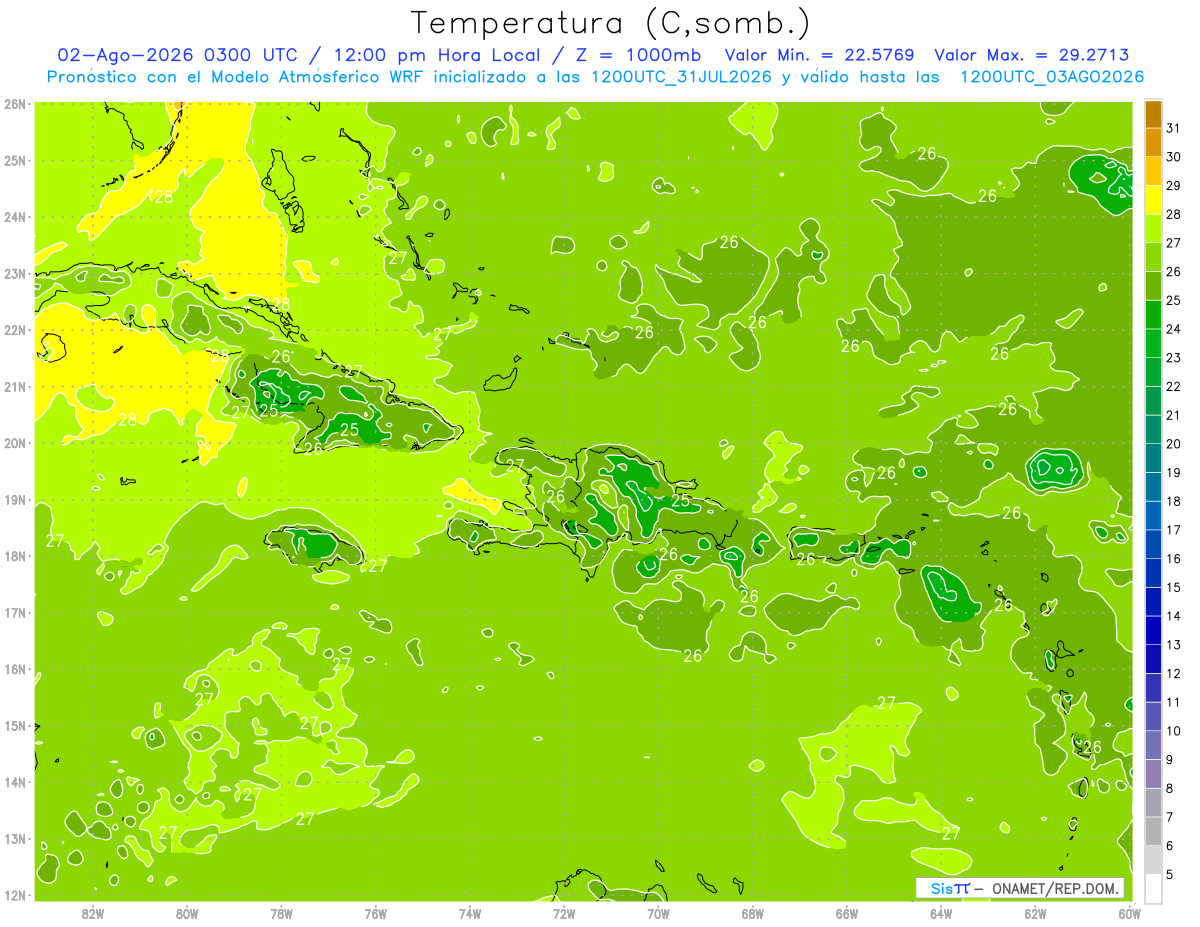Screen dimensions: 1200x927
Task: Click the "ONAMET/REP.DOM." credit label
Action: click(1057, 888)
